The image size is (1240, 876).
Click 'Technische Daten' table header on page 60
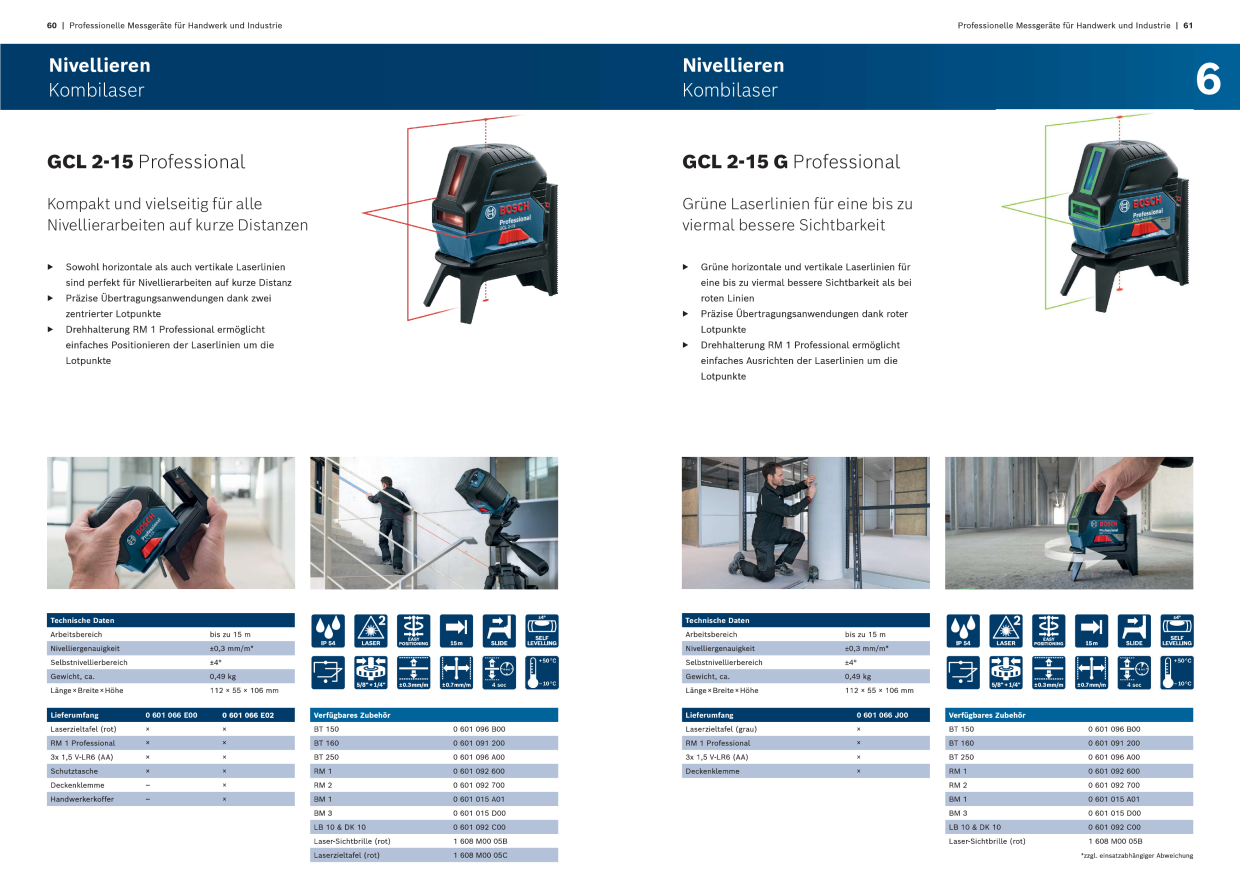point(171,620)
